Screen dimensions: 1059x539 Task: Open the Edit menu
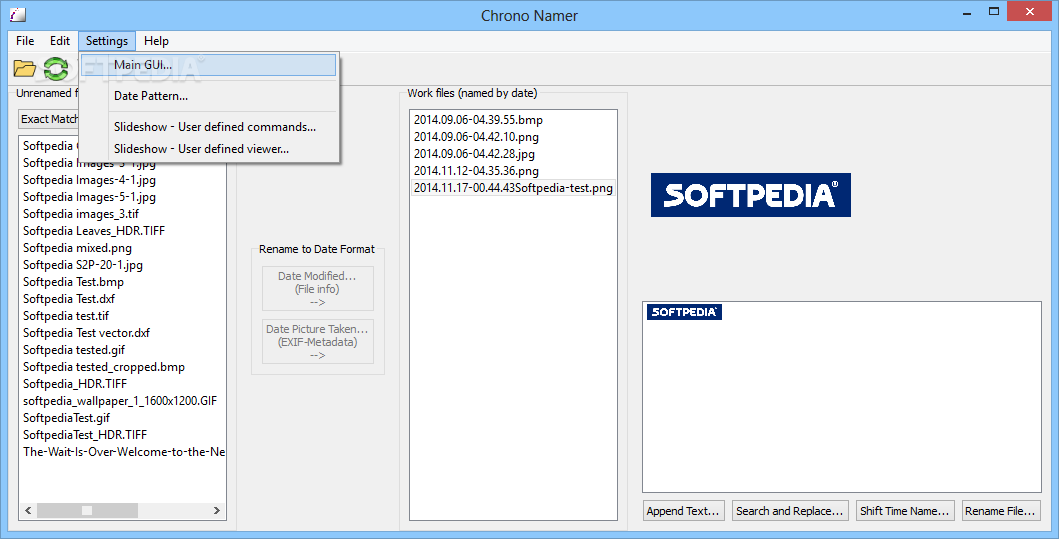pyautogui.click(x=59, y=41)
